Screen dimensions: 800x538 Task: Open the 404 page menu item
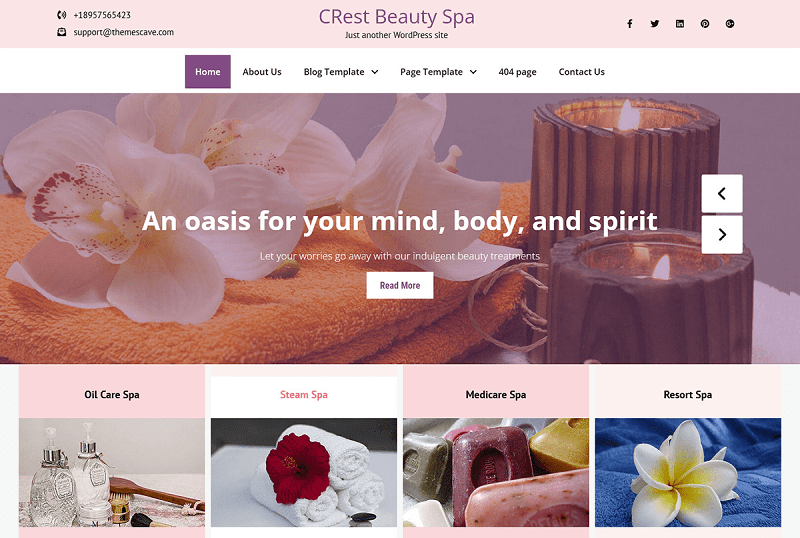[x=517, y=72]
